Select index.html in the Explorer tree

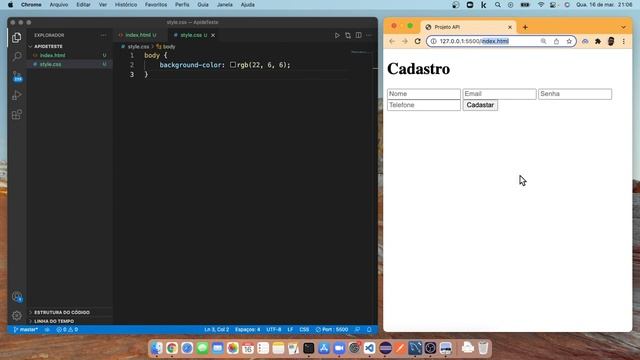tap(69, 55)
